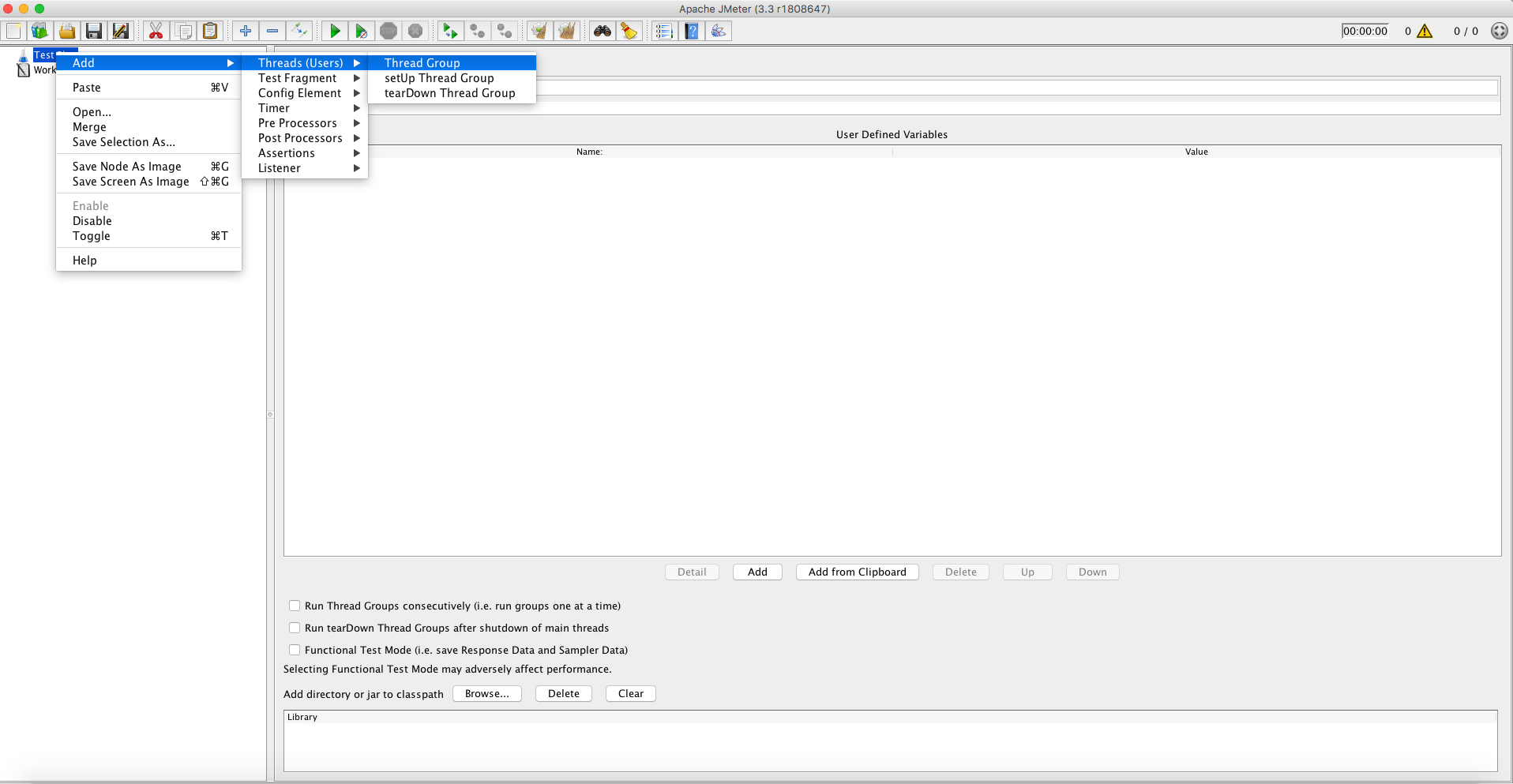Click the 00:00:00 elapsed time field

coord(1365,31)
